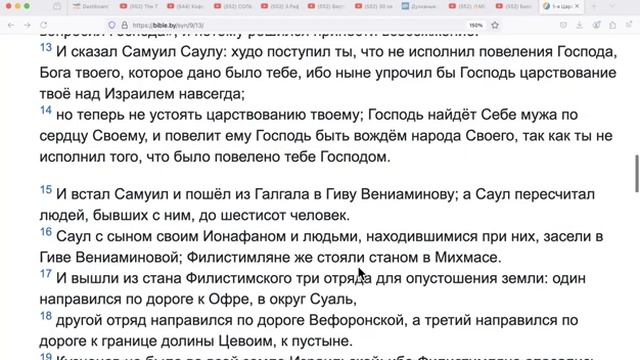This screenshot has width=640, height=360.
Task: Click verse number 18 link
Action: click(46, 316)
